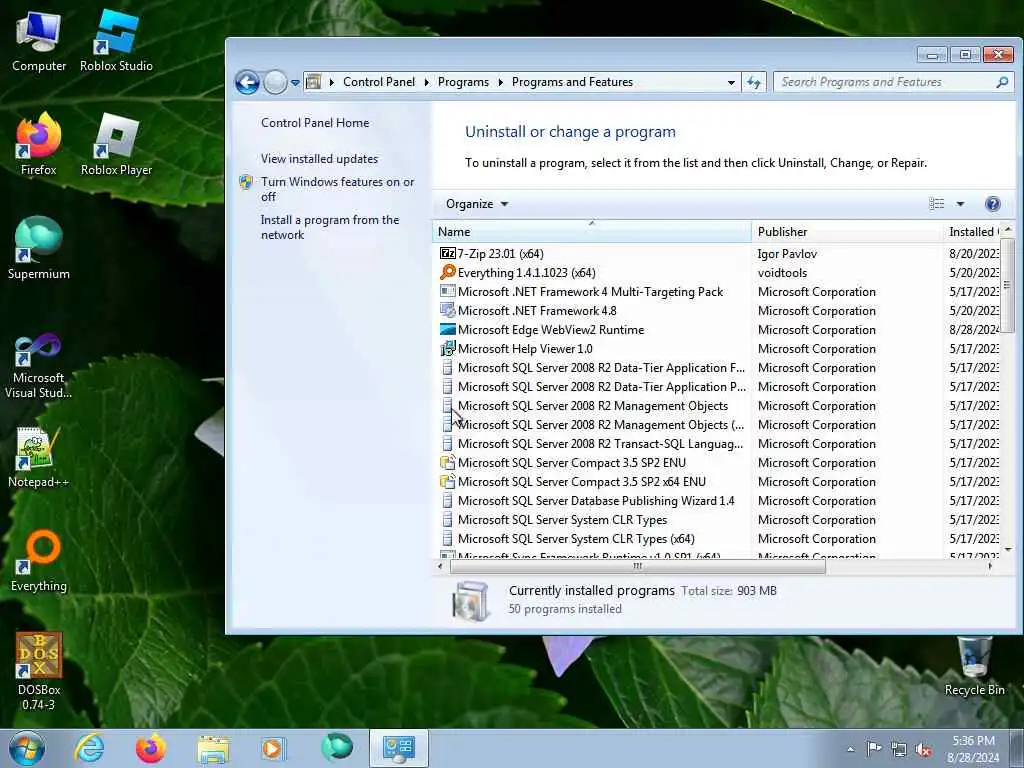Open Windows Explorer from the taskbar
Viewport: 1024px width, 768px height.
(x=213, y=749)
